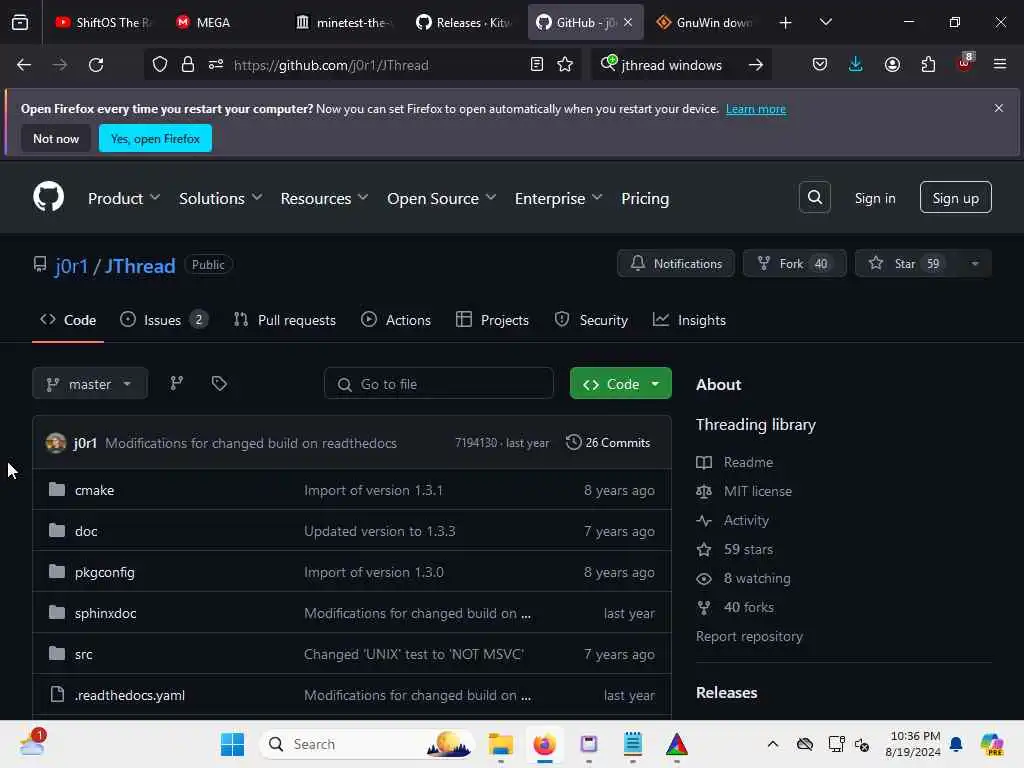Expand the Enterprise navigation menu
The image size is (1024, 768).
pyautogui.click(x=558, y=199)
